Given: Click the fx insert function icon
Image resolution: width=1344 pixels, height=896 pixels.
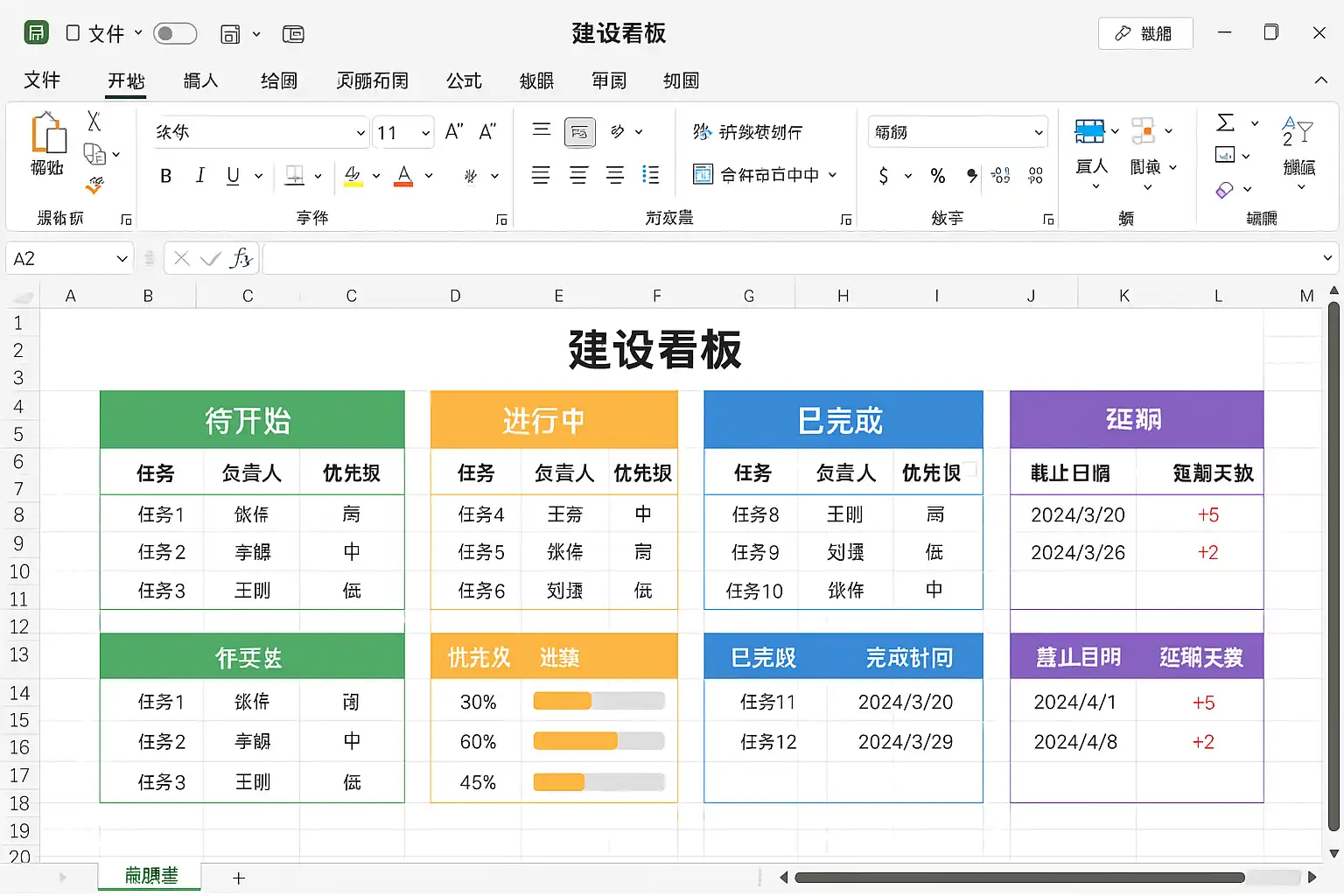Looking at the screenshot, I should coord(241,258).
